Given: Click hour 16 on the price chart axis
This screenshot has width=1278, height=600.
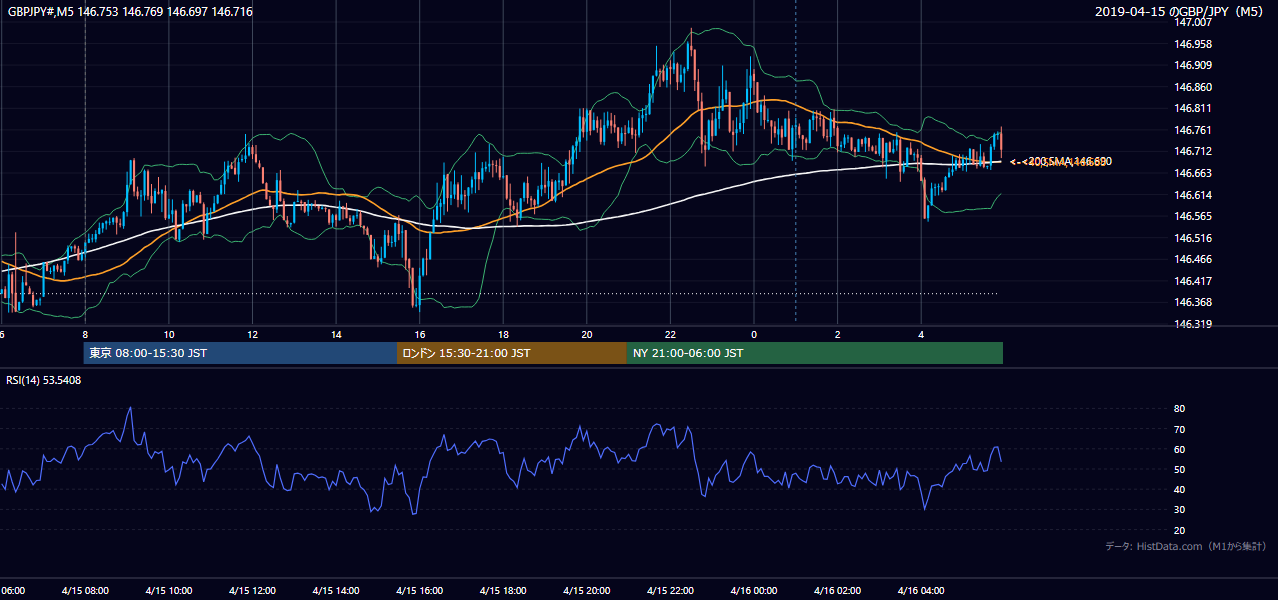Looking at the screenshot, I should [x=420, y=334].
